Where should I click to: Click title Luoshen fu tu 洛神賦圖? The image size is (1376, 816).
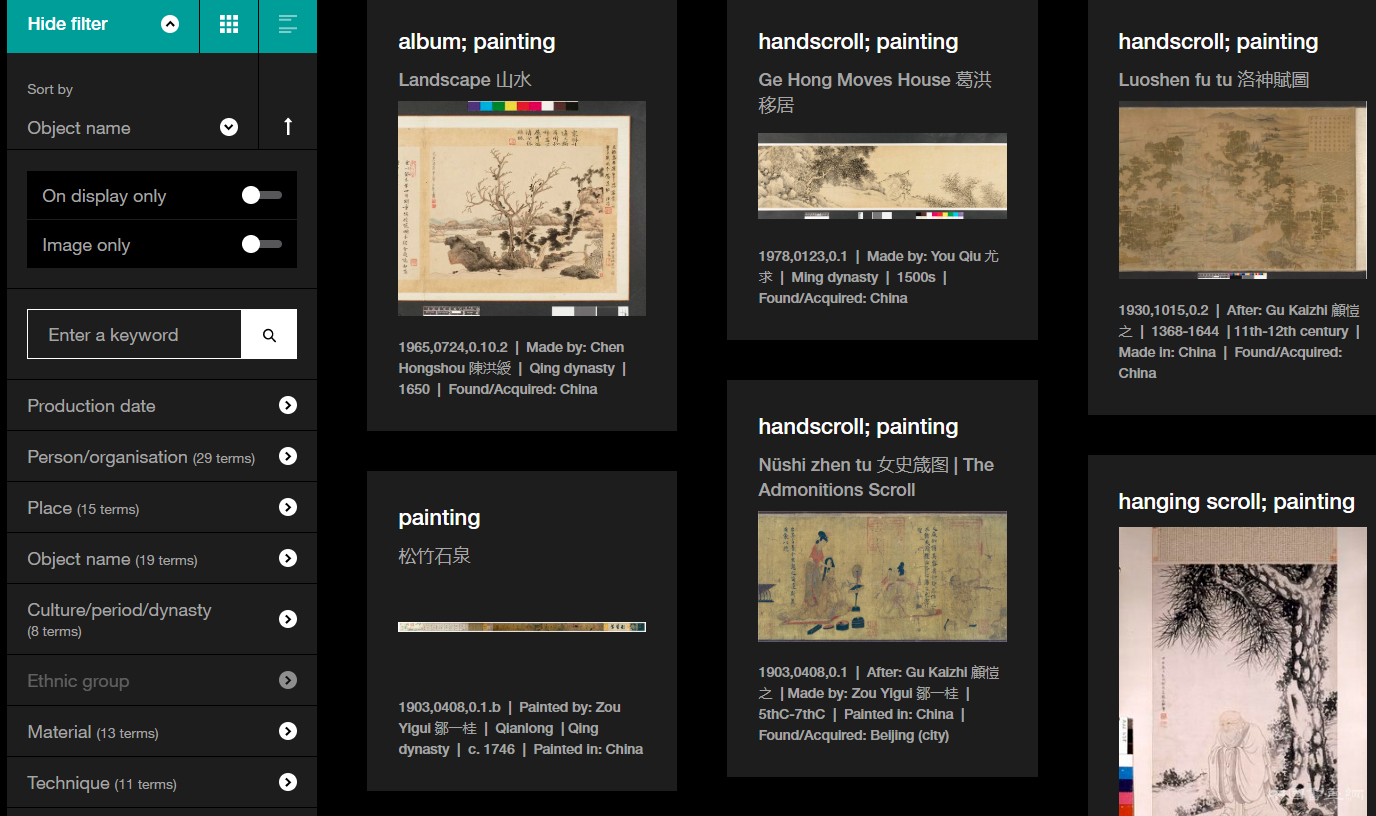tap(1213, 80)
